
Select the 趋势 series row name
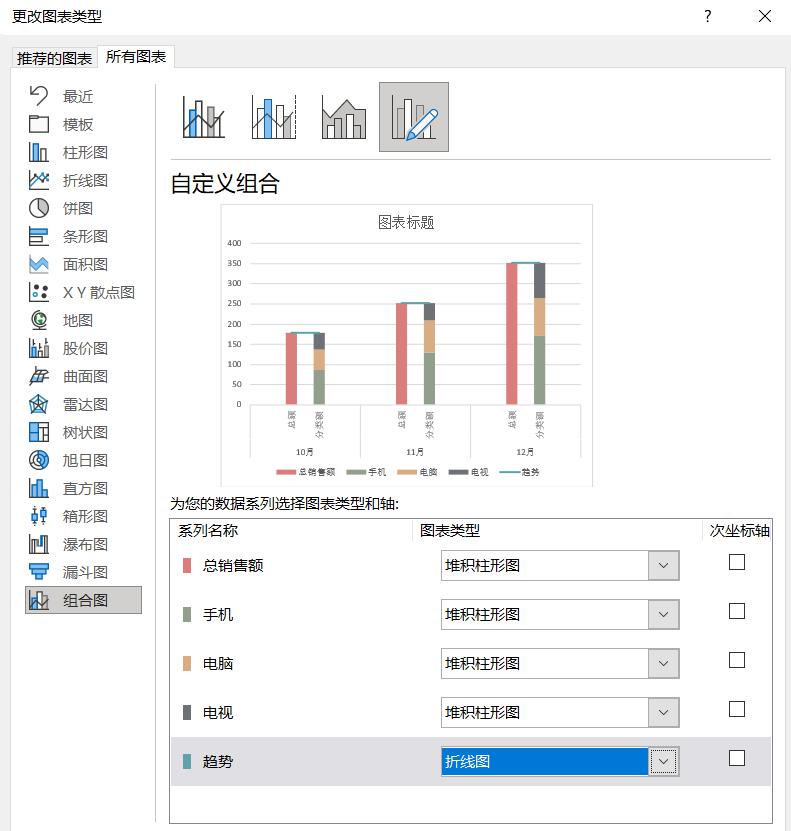click(218, 762)
